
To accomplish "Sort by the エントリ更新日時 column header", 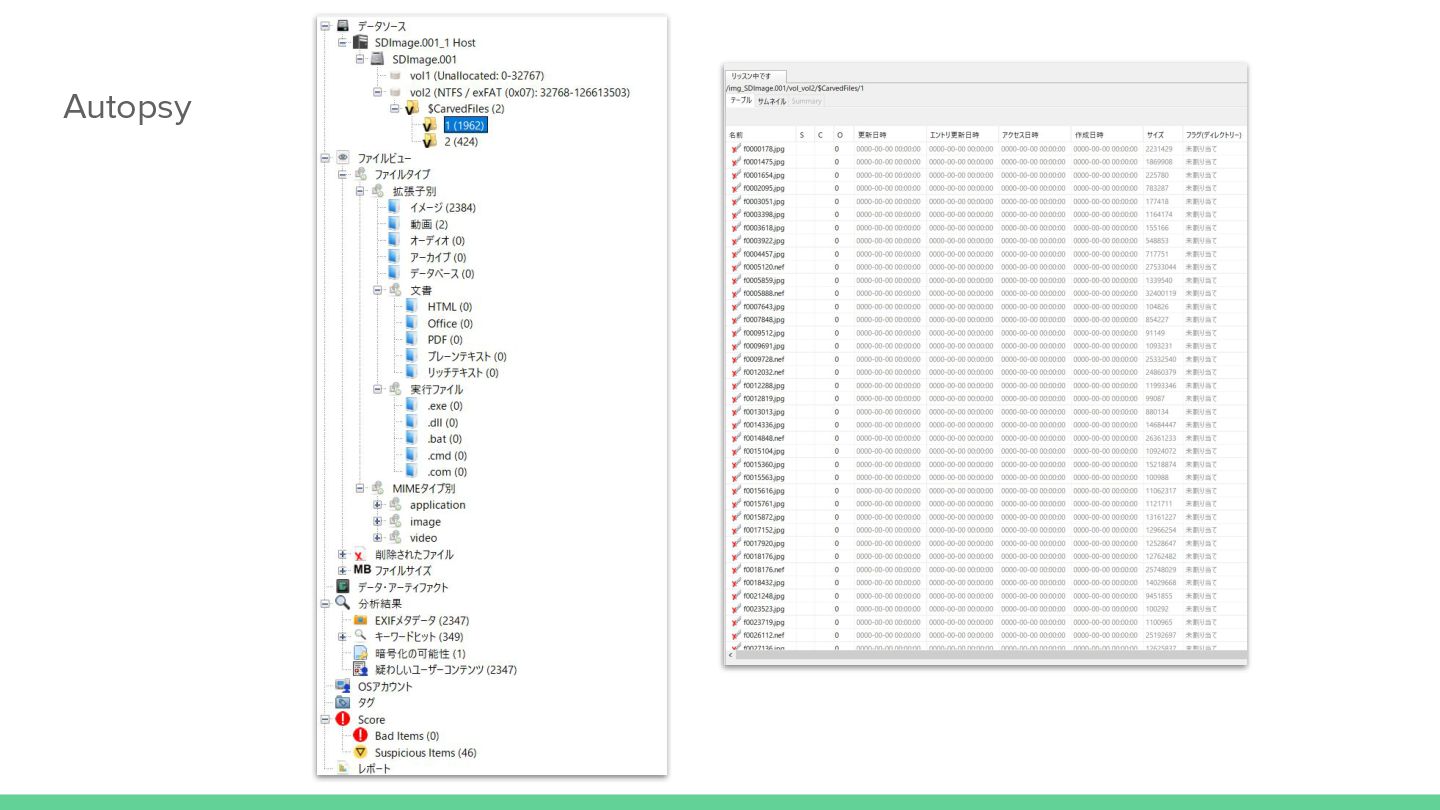I will (961, 134).
